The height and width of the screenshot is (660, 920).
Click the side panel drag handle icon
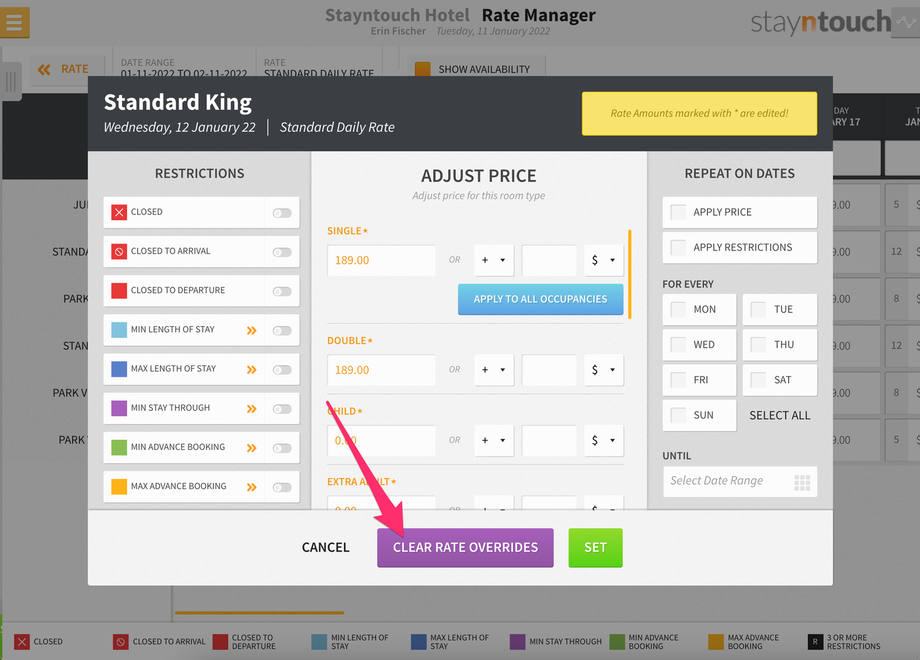click(x=11, y=81)
